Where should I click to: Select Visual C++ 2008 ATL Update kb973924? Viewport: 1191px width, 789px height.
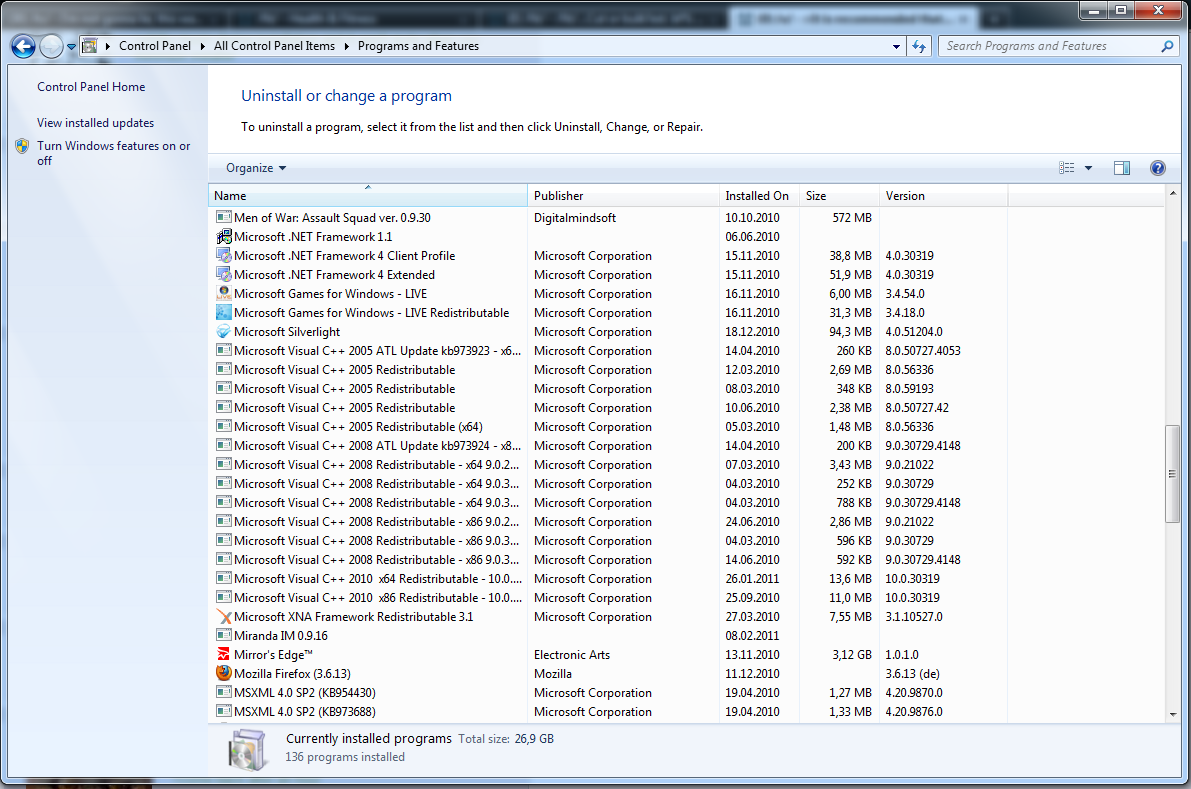(x=378, y=446)
